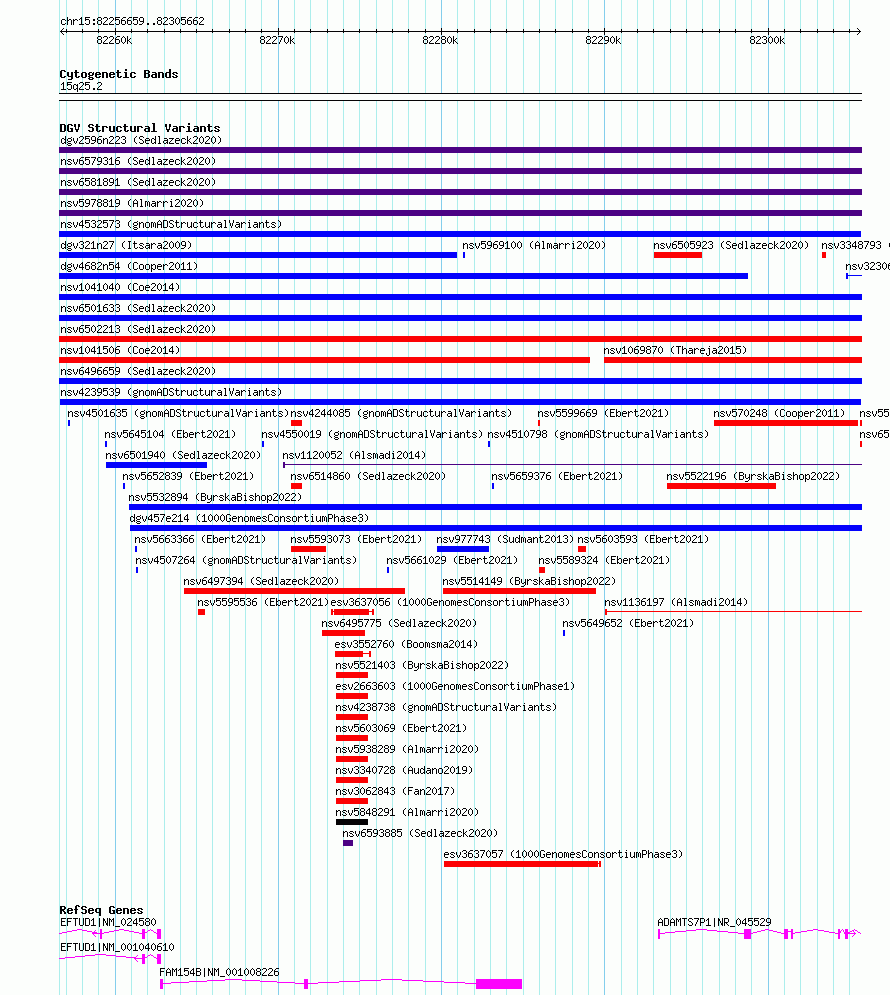
Task: Select nsv6514860 (Sedlazeck2020) label
Action: [368, 476]
